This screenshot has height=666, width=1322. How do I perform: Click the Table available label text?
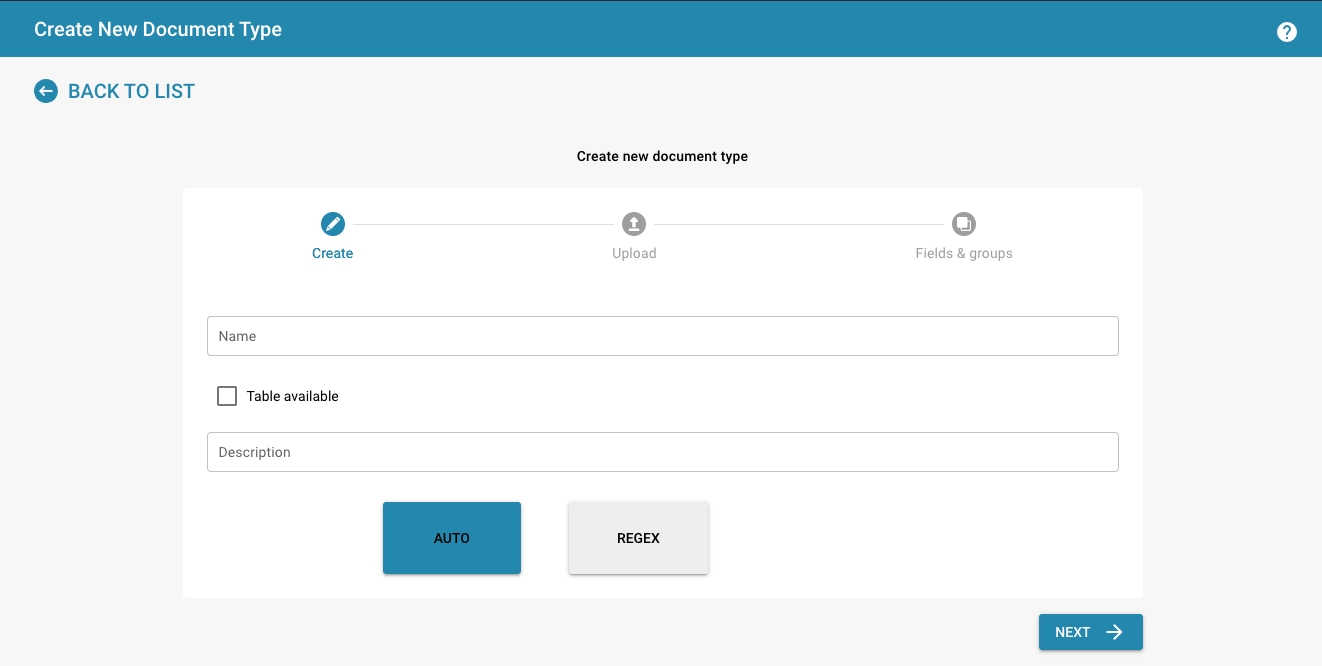coord(292,396)
